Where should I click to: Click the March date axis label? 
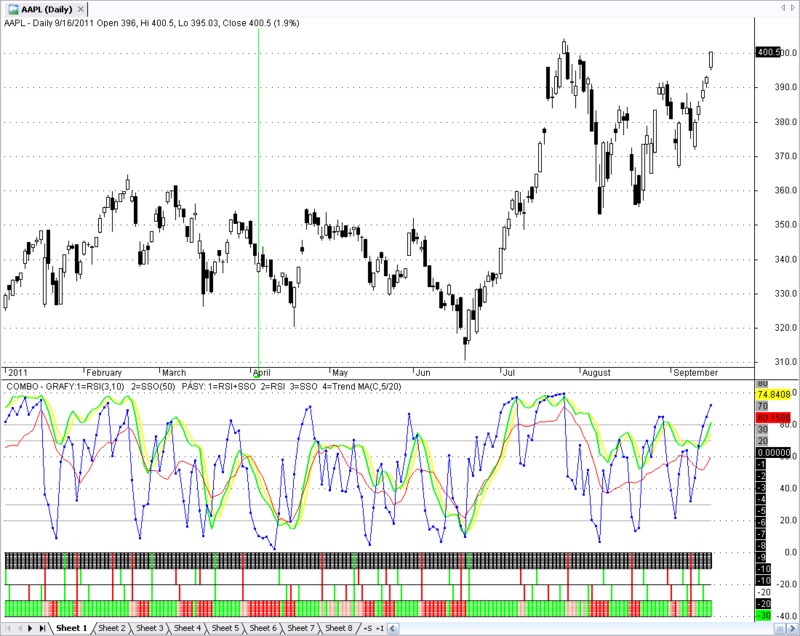pos(174,372)
